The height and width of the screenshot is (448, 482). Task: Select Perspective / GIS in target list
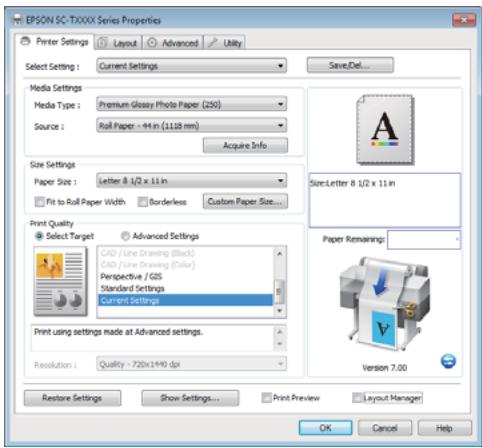185,277
